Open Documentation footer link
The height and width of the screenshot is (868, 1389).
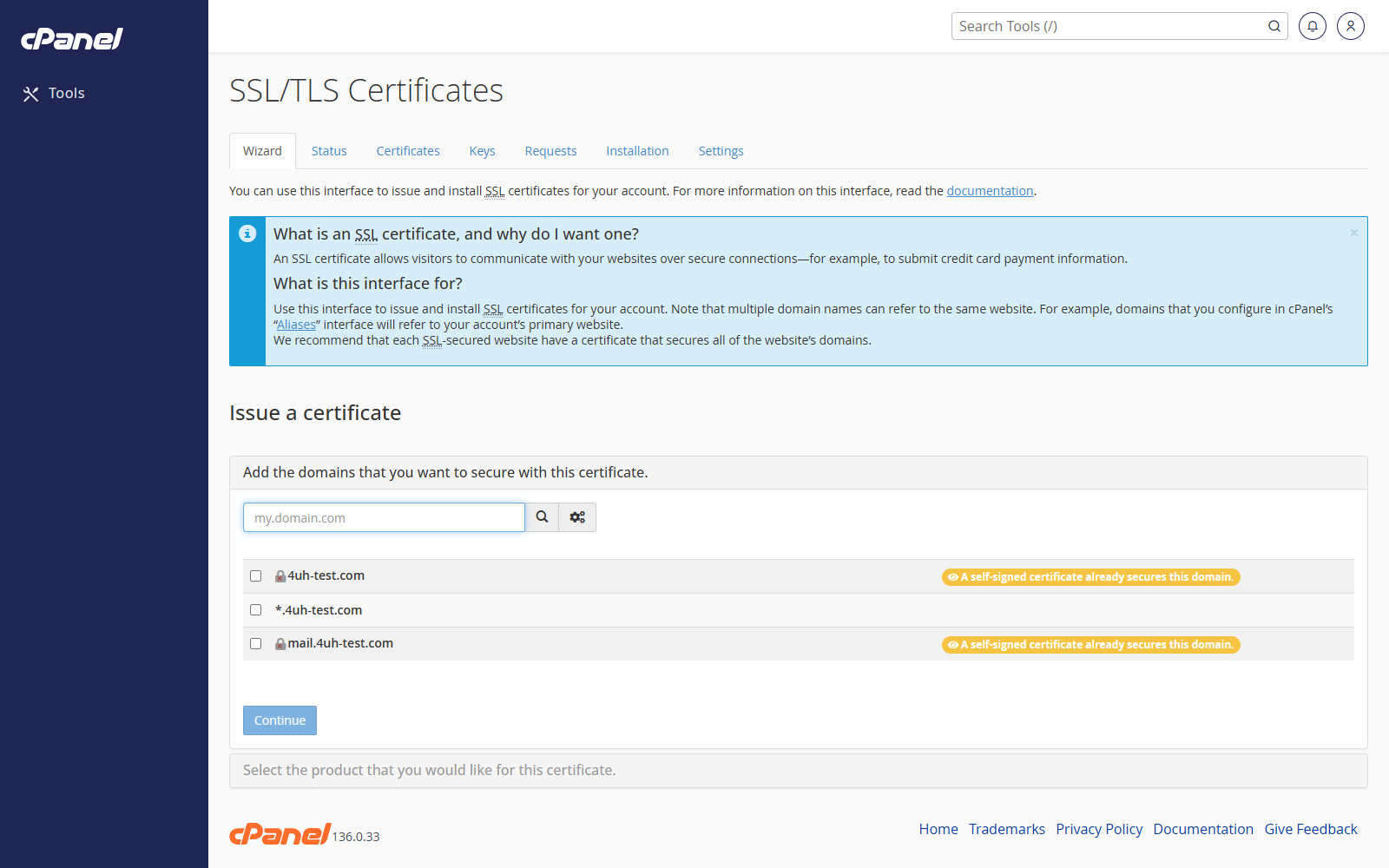pyautogui.click(x=1203, y=829)
